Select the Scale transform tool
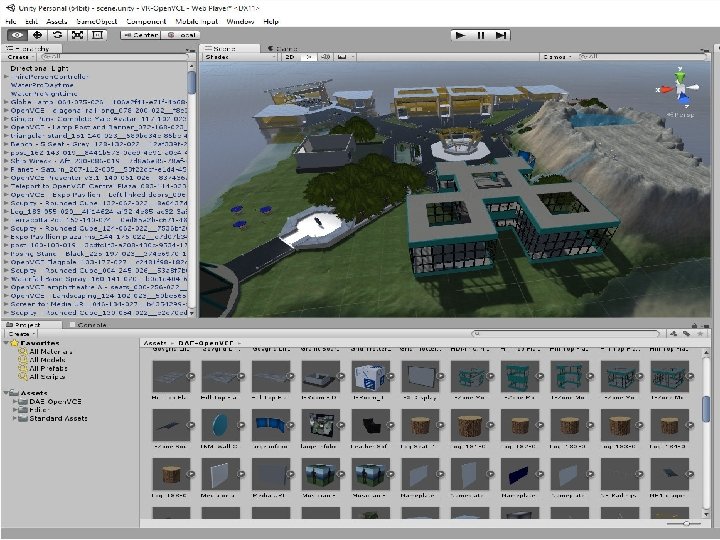 coord(77,35)
